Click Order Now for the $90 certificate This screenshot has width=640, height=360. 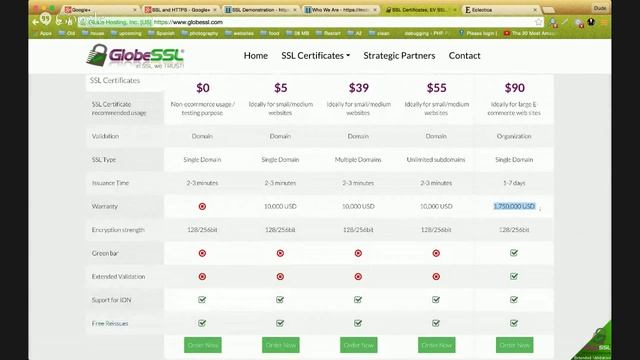(x=514, y=345)
